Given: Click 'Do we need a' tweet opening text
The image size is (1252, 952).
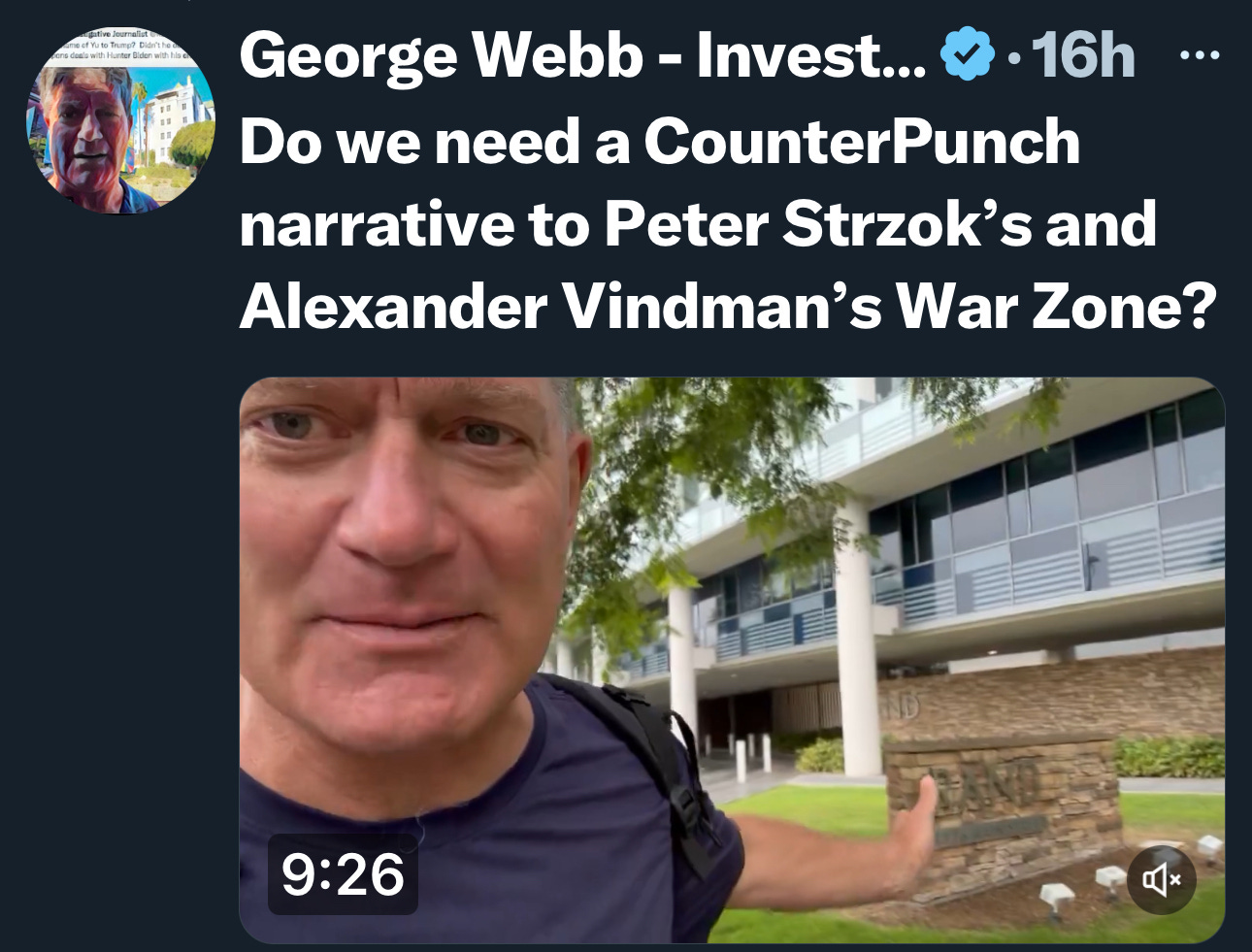Looking at the screenshot, I should [x=435, y=142].
